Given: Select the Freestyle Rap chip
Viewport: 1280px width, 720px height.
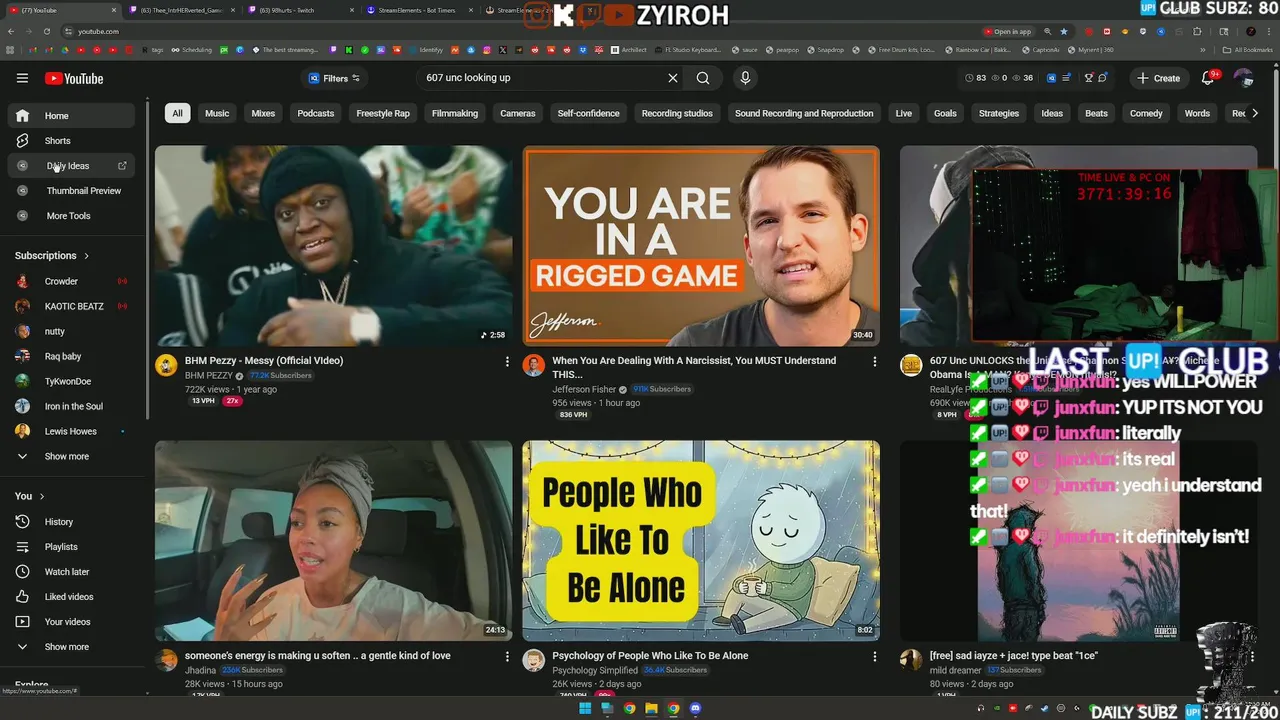Looking at the screenshot, I should pos(383,113).
